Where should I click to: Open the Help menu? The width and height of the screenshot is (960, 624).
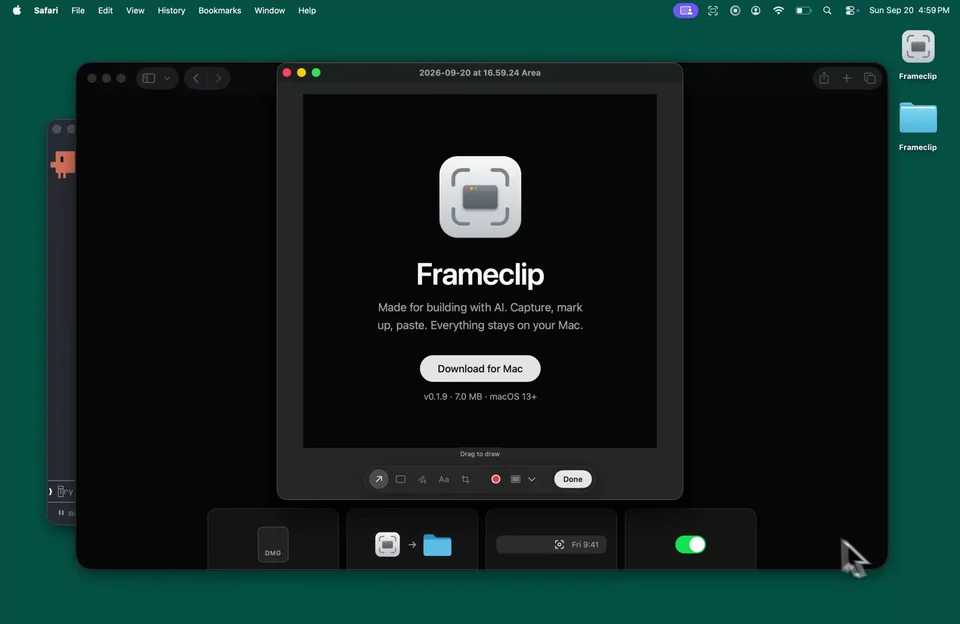pos(307,10)
